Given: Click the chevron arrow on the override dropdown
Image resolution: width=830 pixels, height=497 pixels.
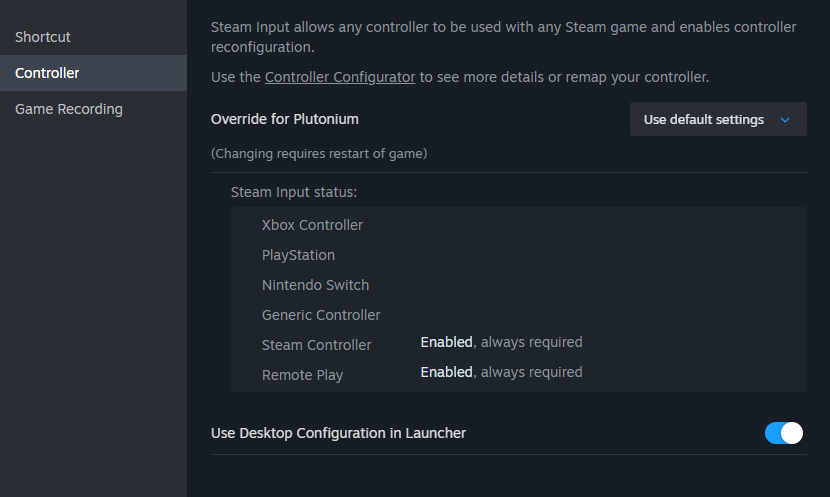Looking at the screenshot, I should coord(785,120).
